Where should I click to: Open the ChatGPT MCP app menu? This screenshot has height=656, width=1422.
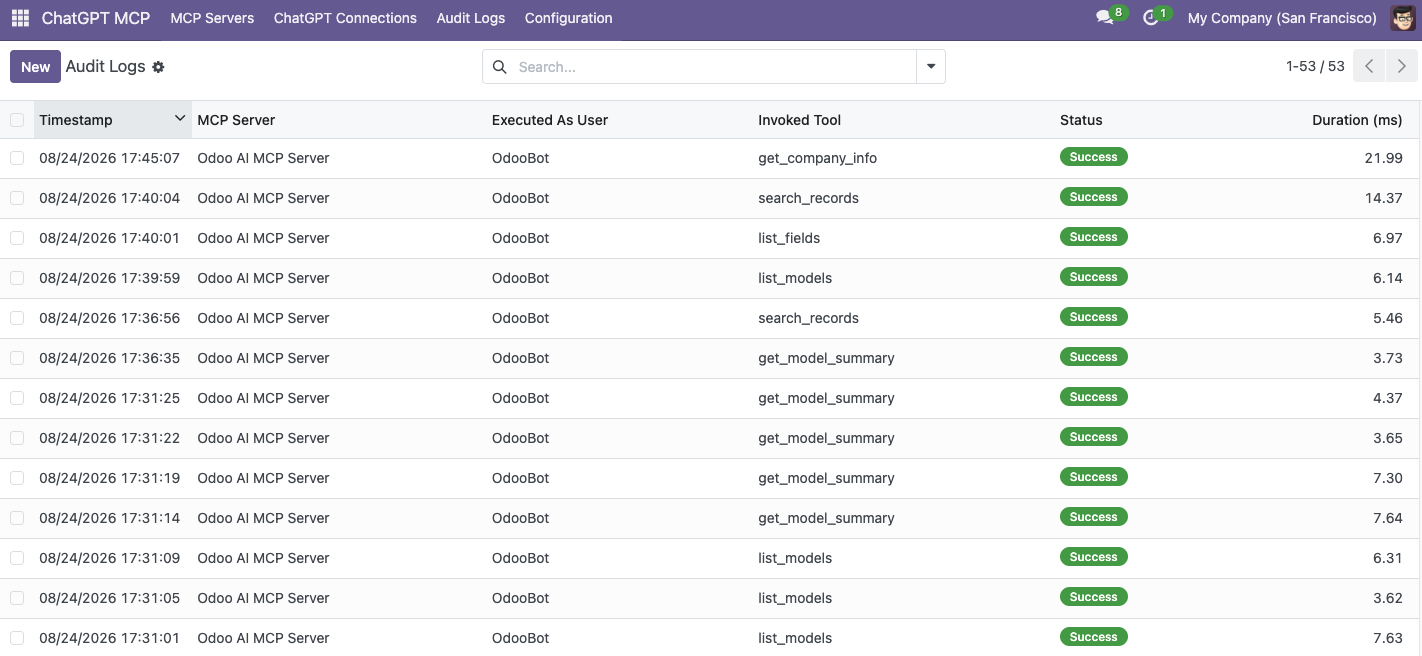pyautogui.click(x=96, y=18)
